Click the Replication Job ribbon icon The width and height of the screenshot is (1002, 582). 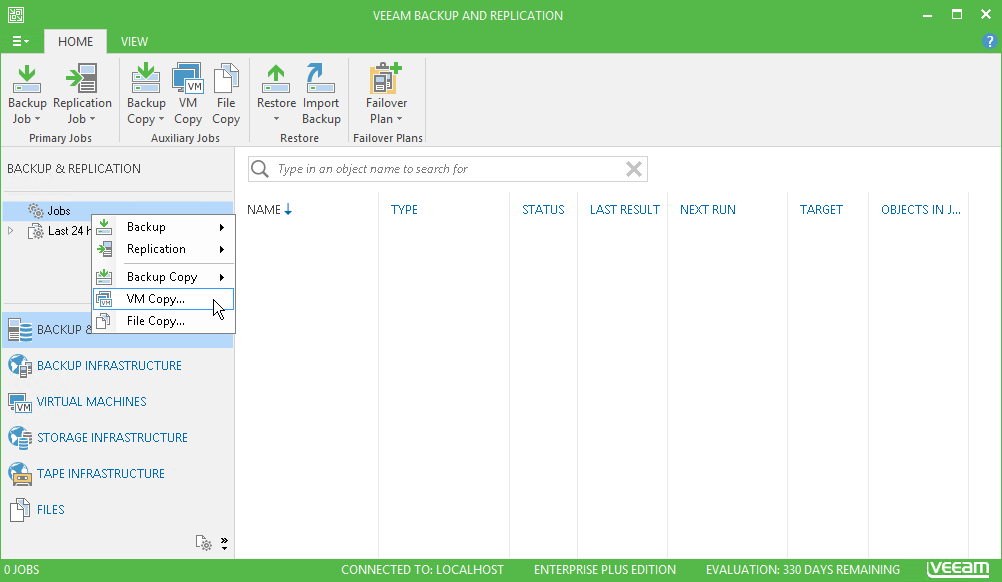[82, 79]
